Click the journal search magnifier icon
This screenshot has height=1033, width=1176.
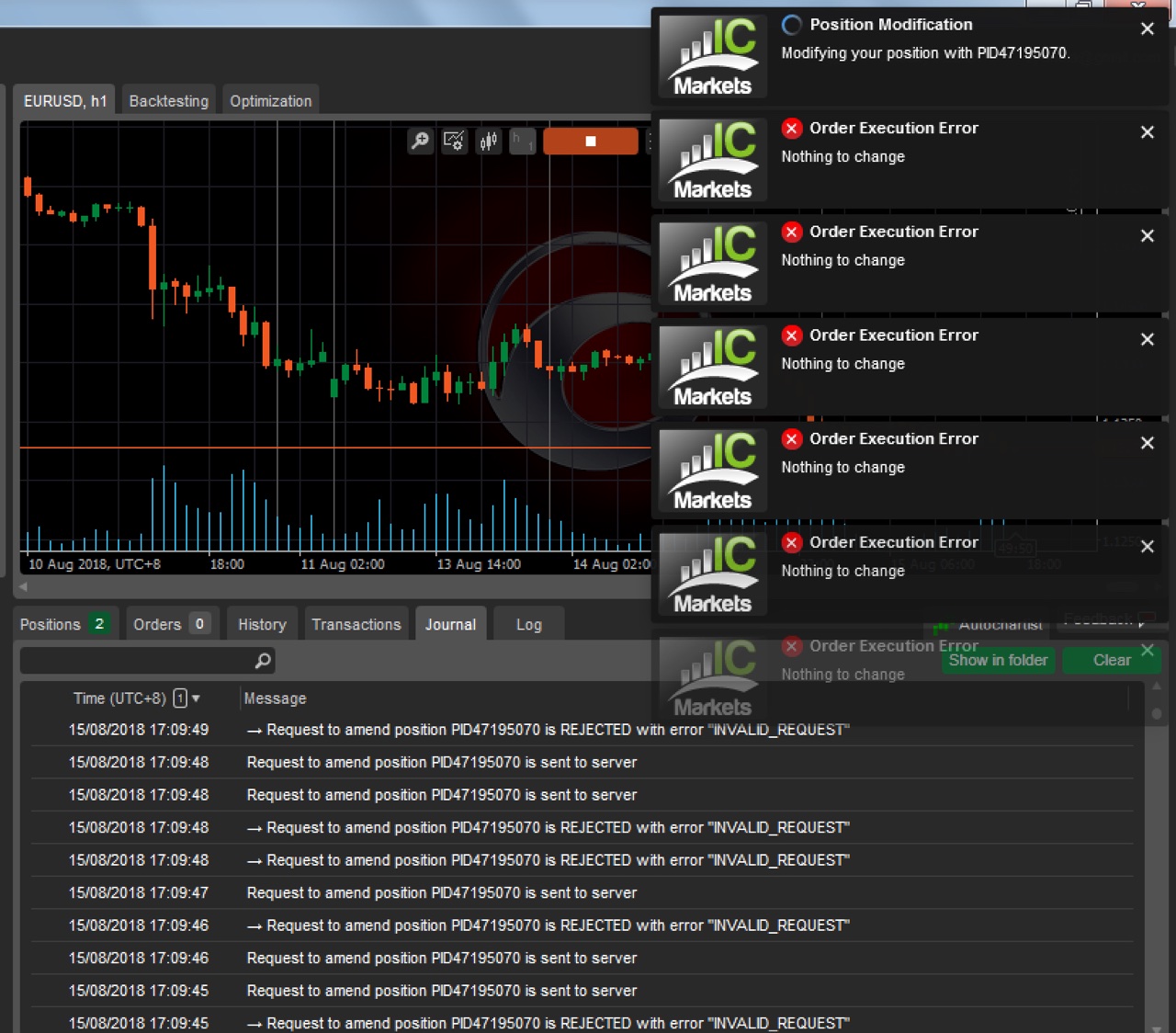[x=263, y=660]
